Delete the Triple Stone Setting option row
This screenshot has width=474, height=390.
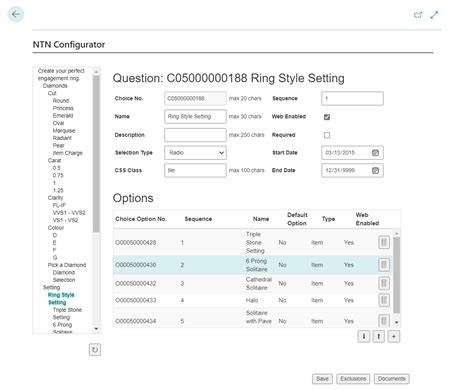[384, 242]
